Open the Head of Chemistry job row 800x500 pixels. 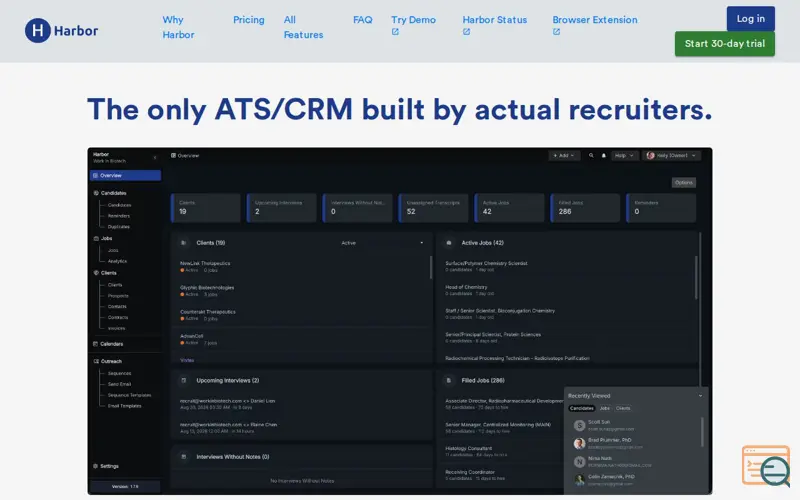tap(569, 290)
